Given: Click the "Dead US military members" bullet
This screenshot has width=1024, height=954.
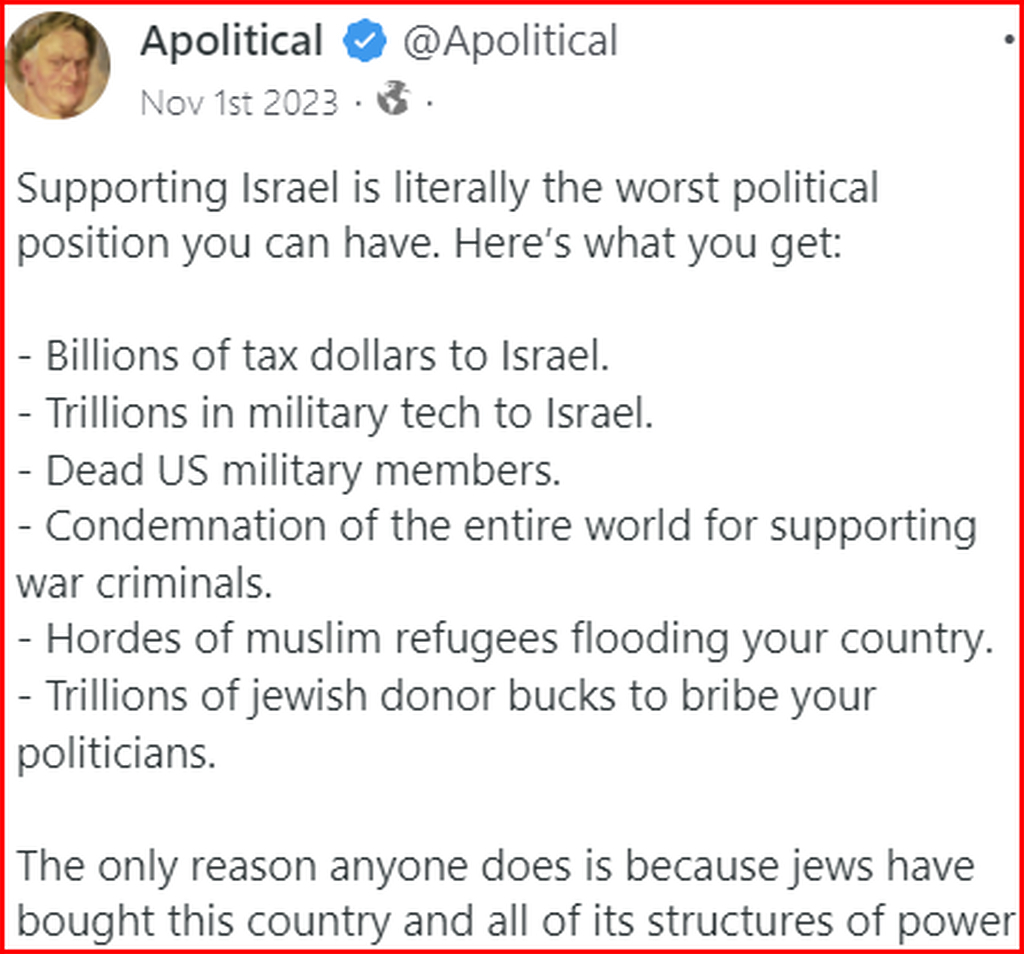Looking at the screenshot, I should pos(289,471).
